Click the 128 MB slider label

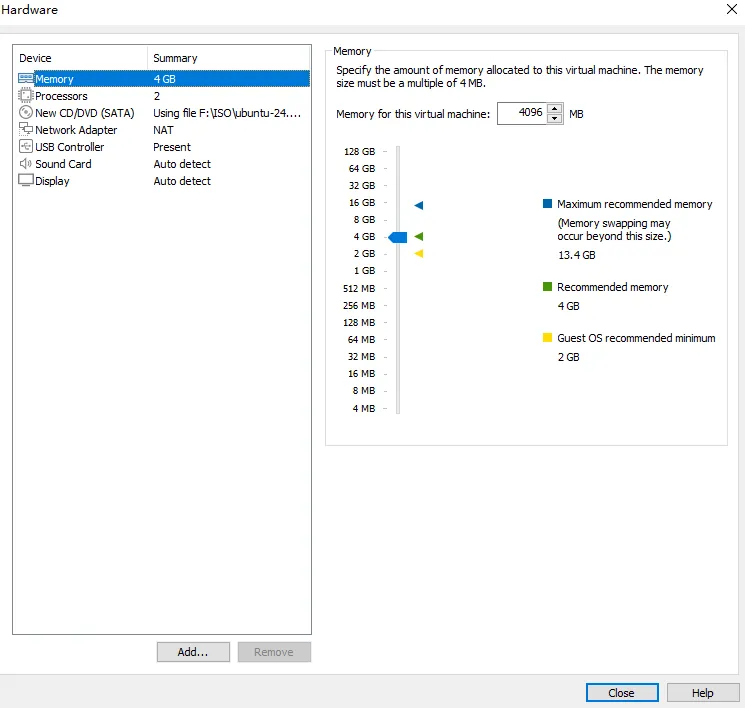coord(359,323)
